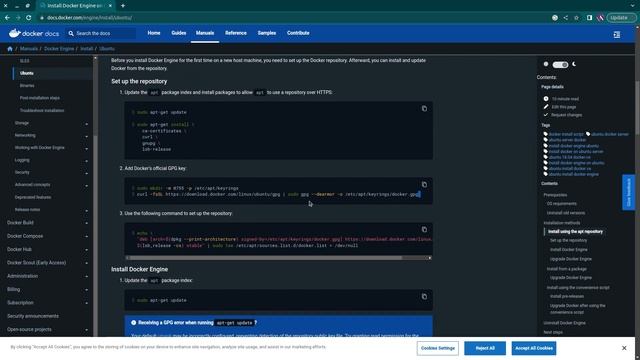
Task: Click the Search the docs field
Action: [101, 33]
